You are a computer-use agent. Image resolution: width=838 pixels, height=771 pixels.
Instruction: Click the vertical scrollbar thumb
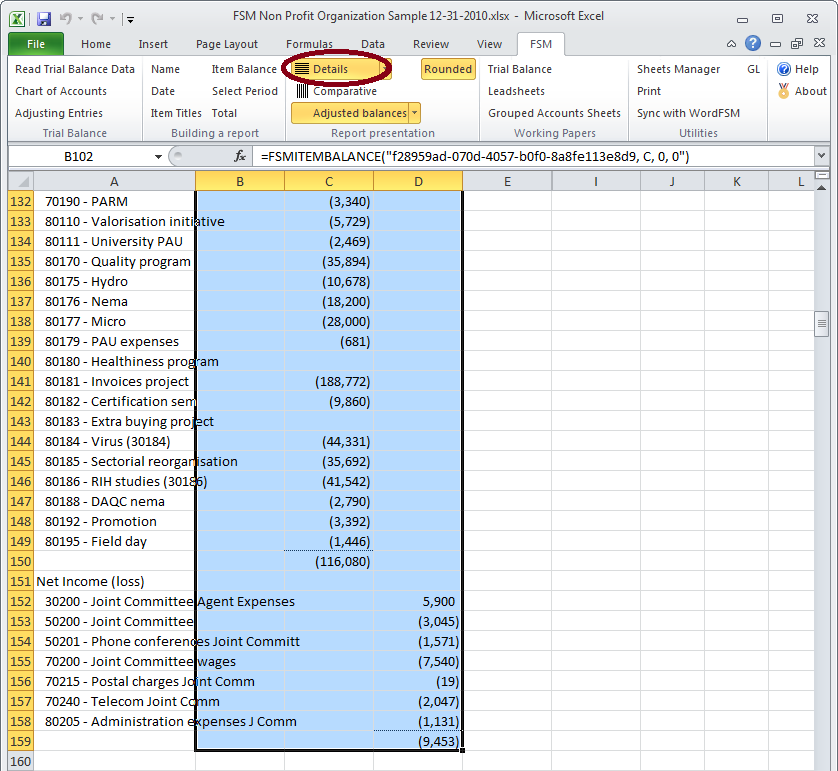[x=821, y=324]
